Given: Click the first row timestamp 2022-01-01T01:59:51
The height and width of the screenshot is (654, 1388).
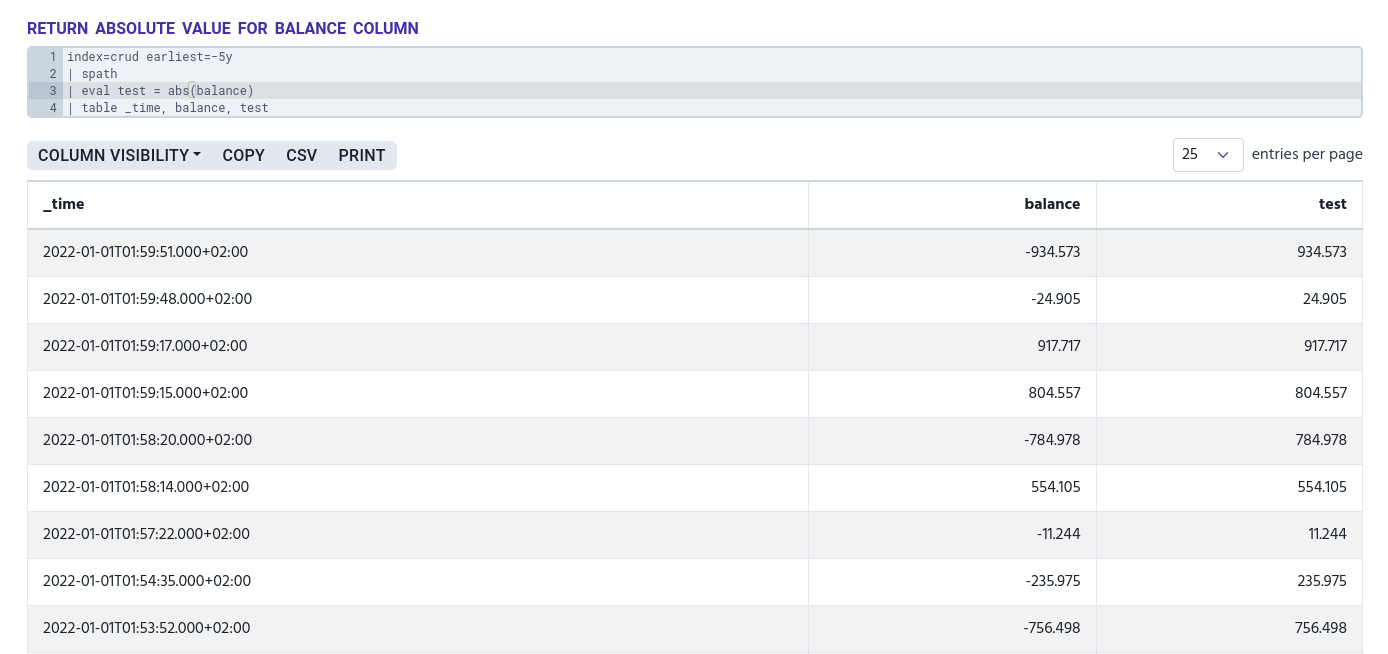Looking at the screenshot, I should (x=145, y=252).
